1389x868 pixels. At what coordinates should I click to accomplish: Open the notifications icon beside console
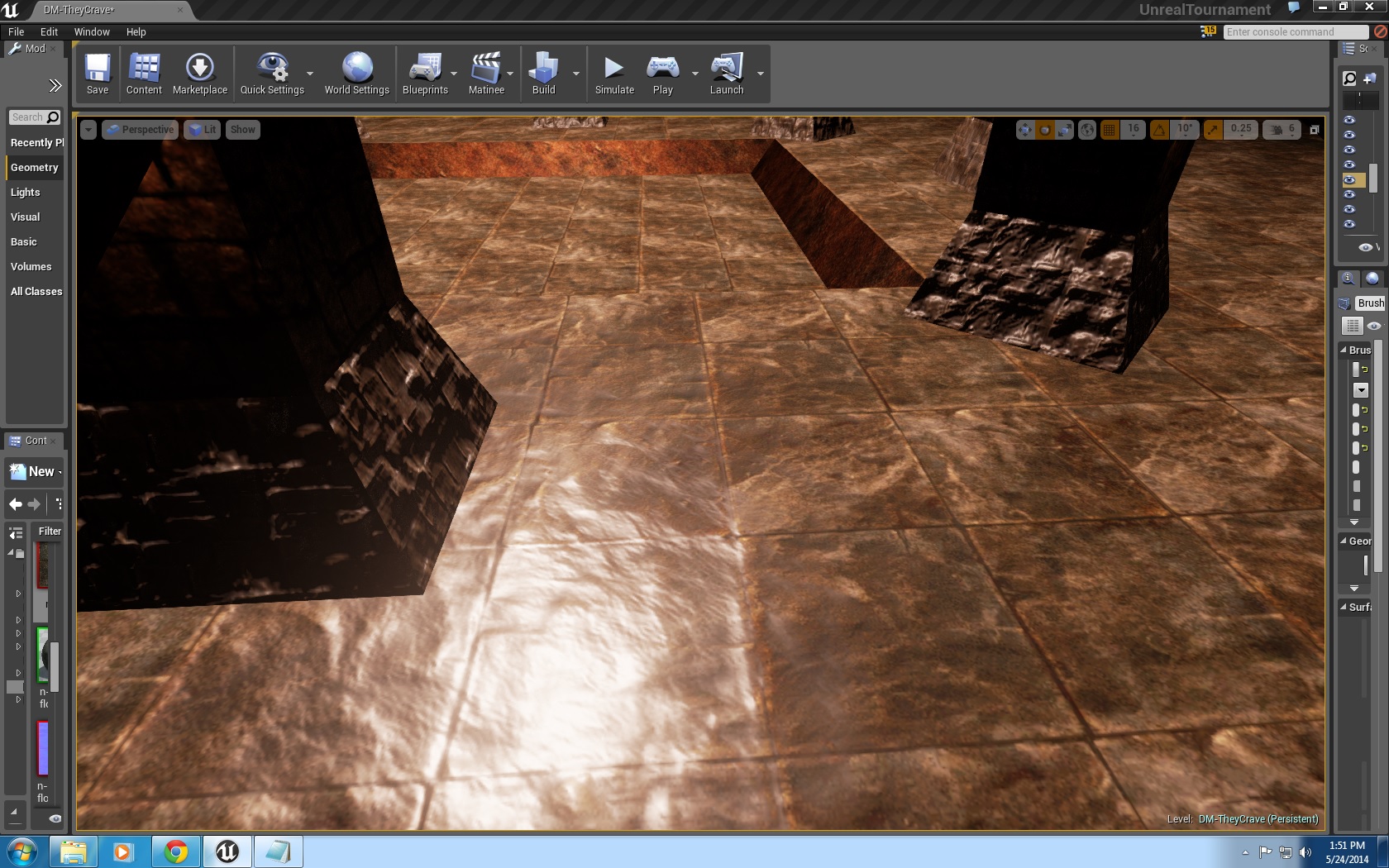point(1208,31)
